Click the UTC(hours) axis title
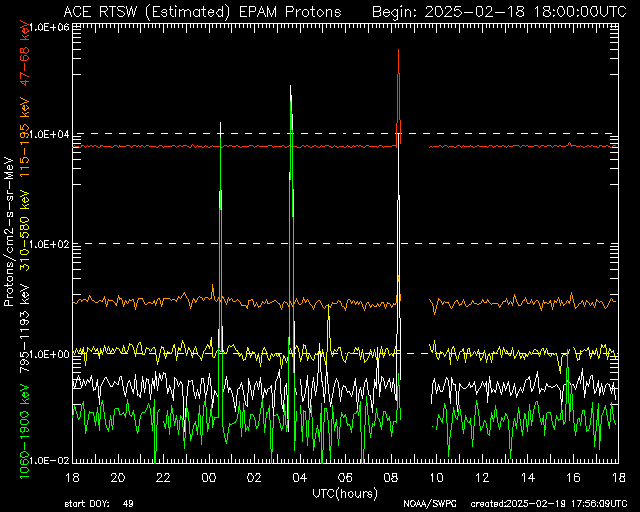The image size is (640, 512). (x=345, y=493)
